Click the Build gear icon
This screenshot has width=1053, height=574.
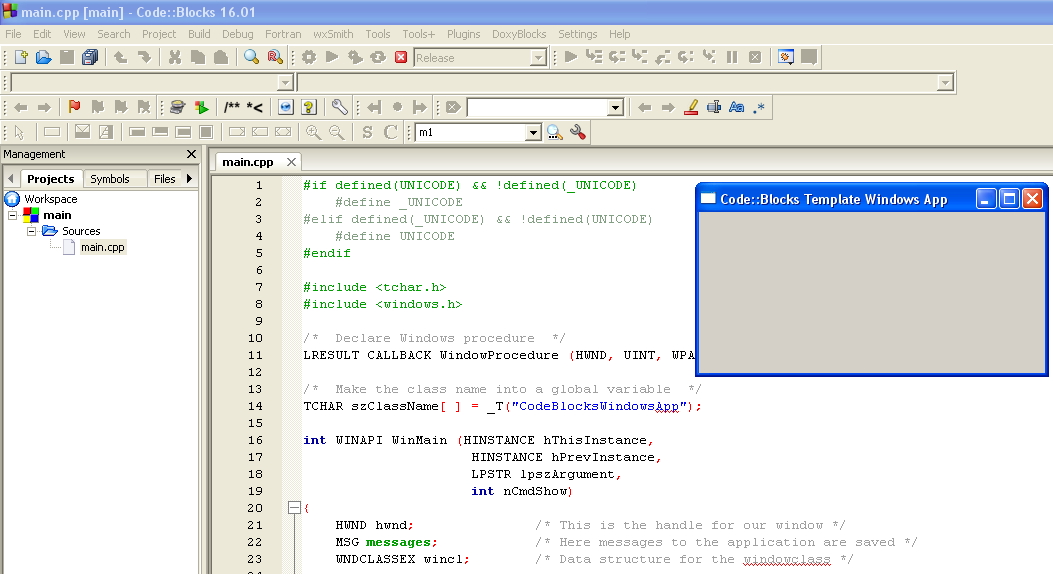coord(308,57)
